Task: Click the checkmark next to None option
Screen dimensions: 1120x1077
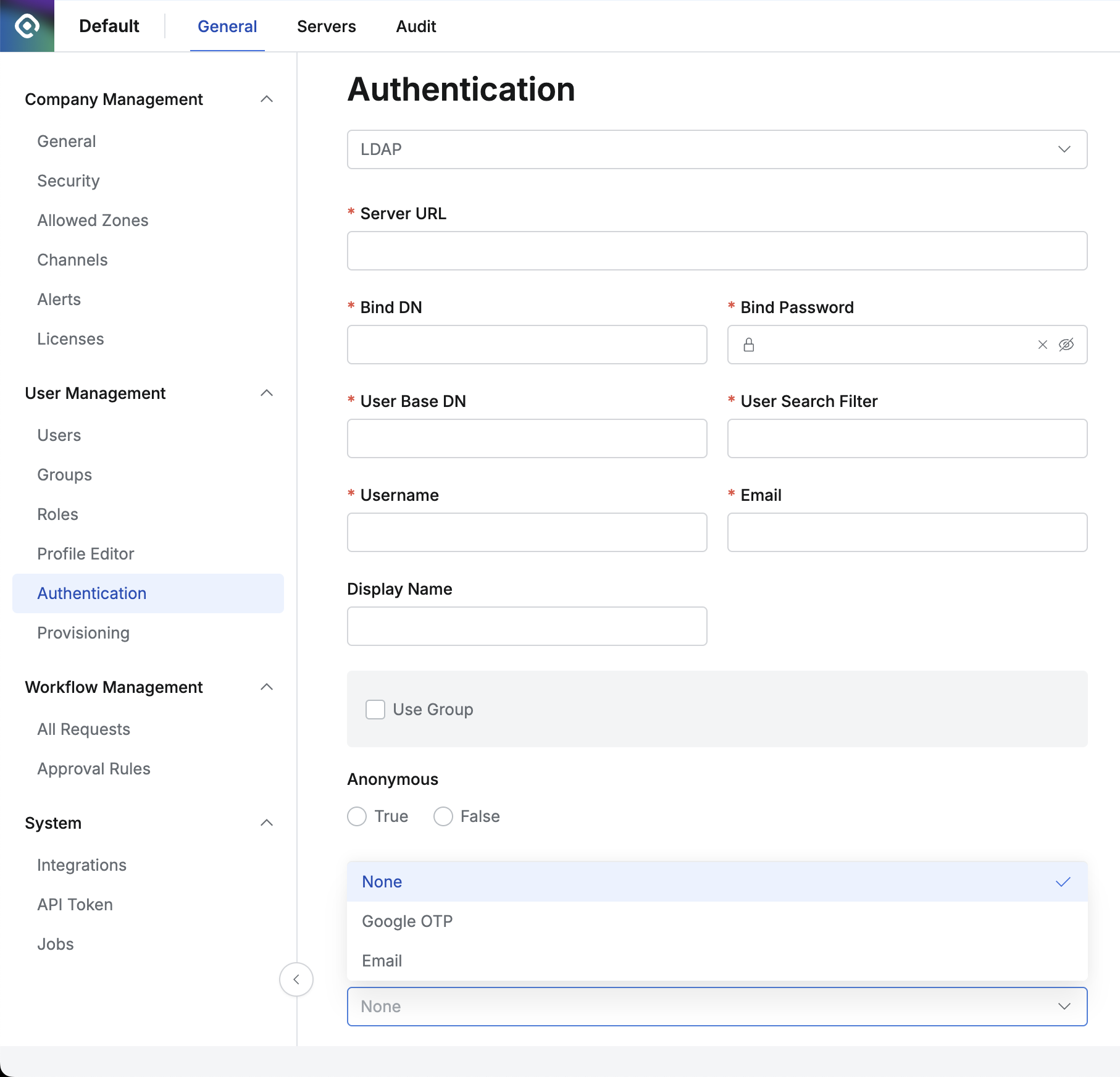Action: point(1063,882)
